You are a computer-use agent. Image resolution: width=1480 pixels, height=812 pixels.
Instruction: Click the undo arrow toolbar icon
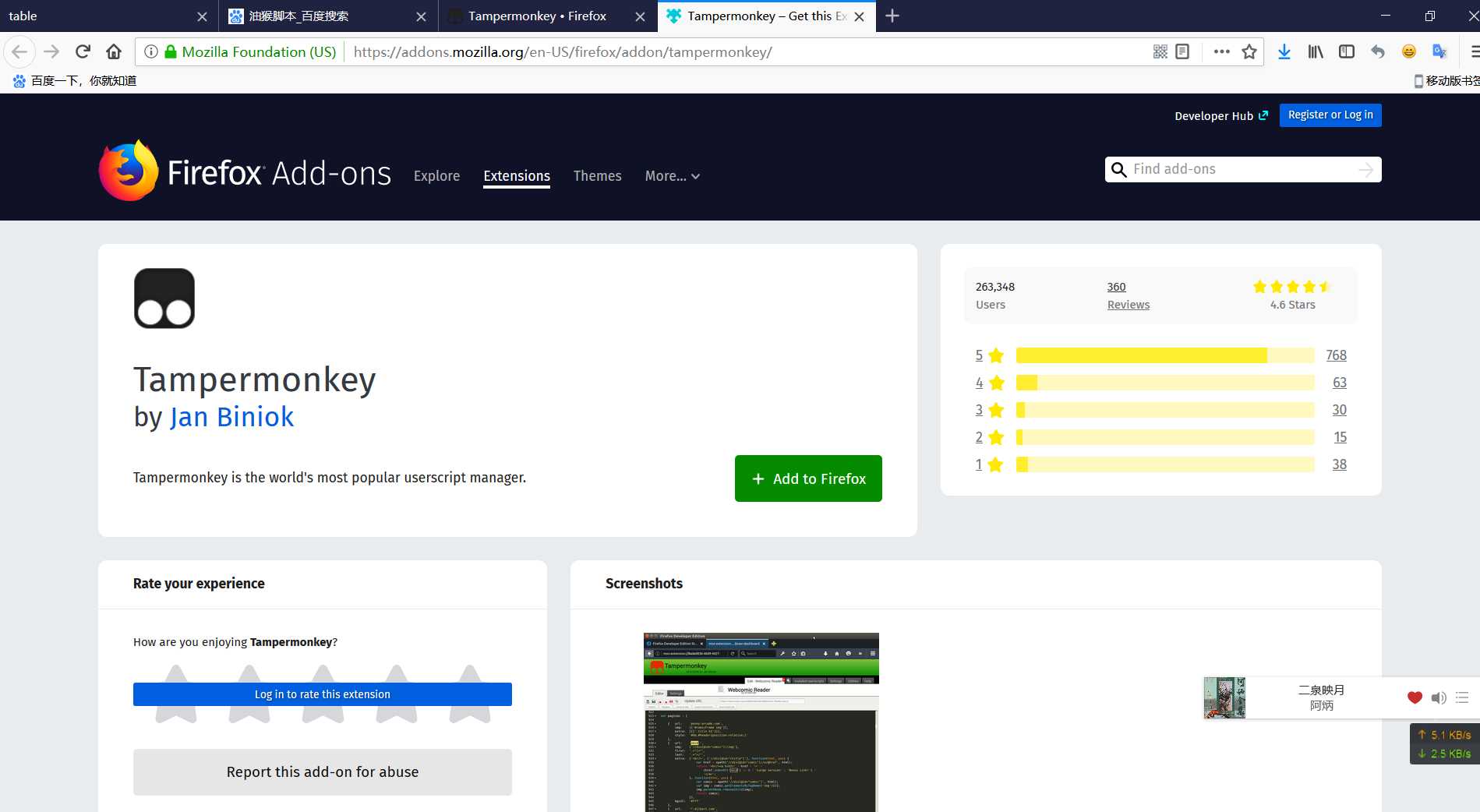1378,52
